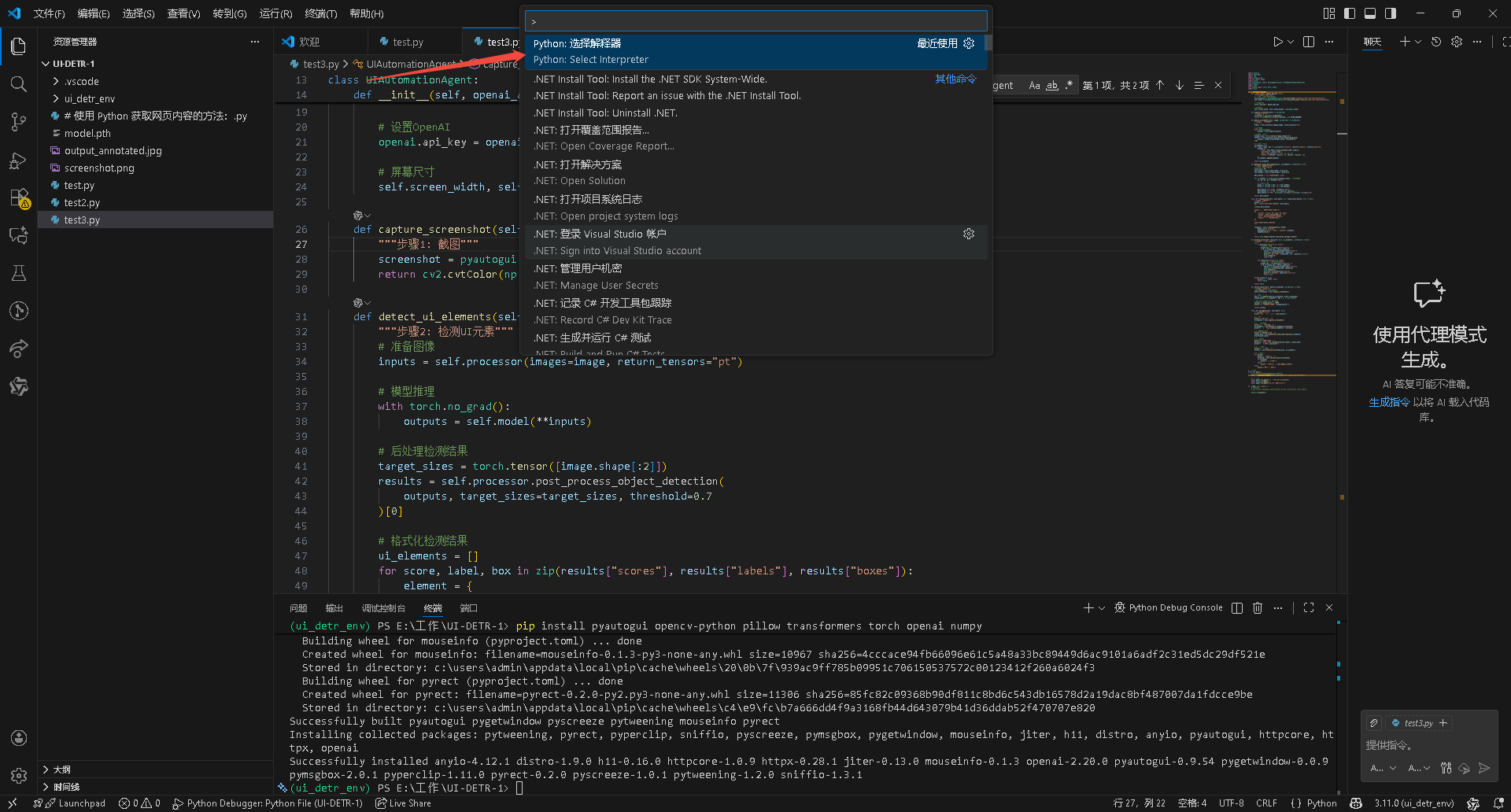The image size is (1511, 812).
Task: Toggle the secondary sidebar layout button
Action: [x=1391, y=13]
